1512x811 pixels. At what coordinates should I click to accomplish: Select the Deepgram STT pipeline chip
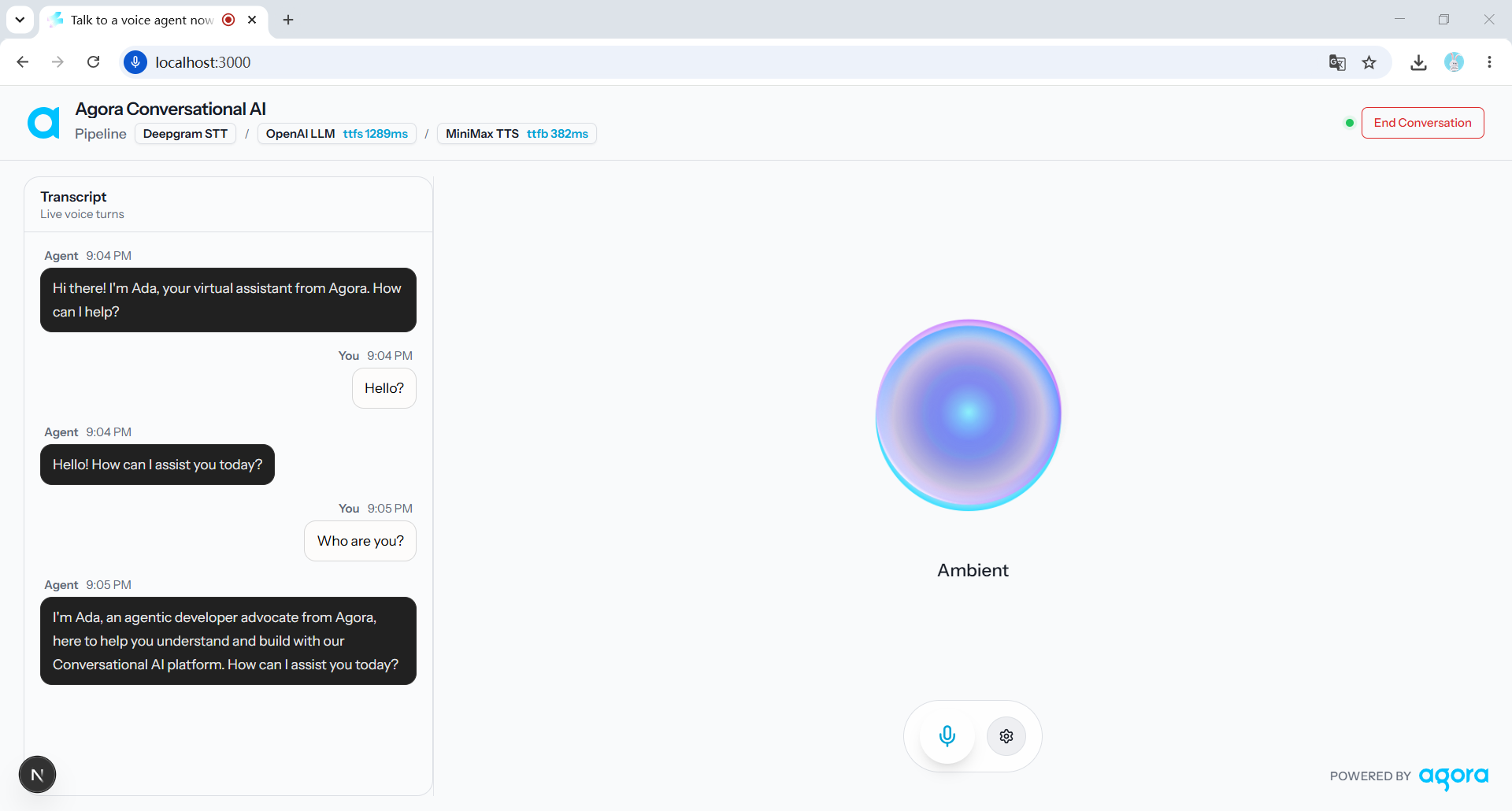point(185,134)
